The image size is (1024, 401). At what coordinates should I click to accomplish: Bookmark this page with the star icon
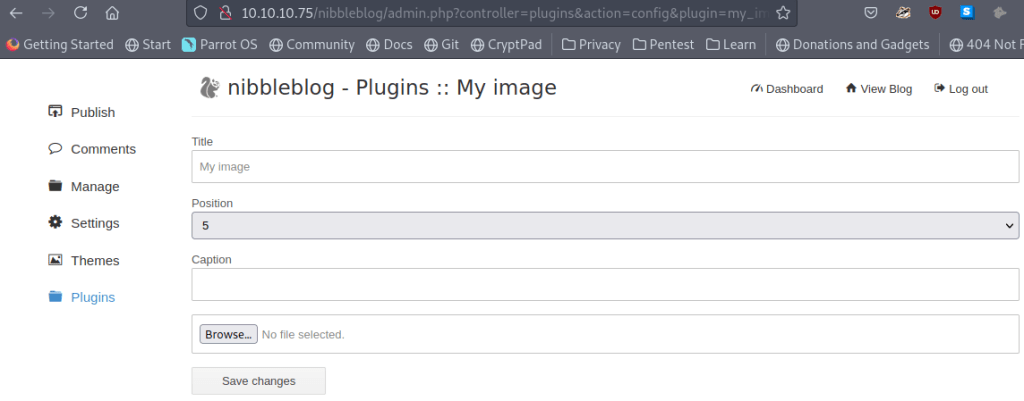click(x=783, y=13)
